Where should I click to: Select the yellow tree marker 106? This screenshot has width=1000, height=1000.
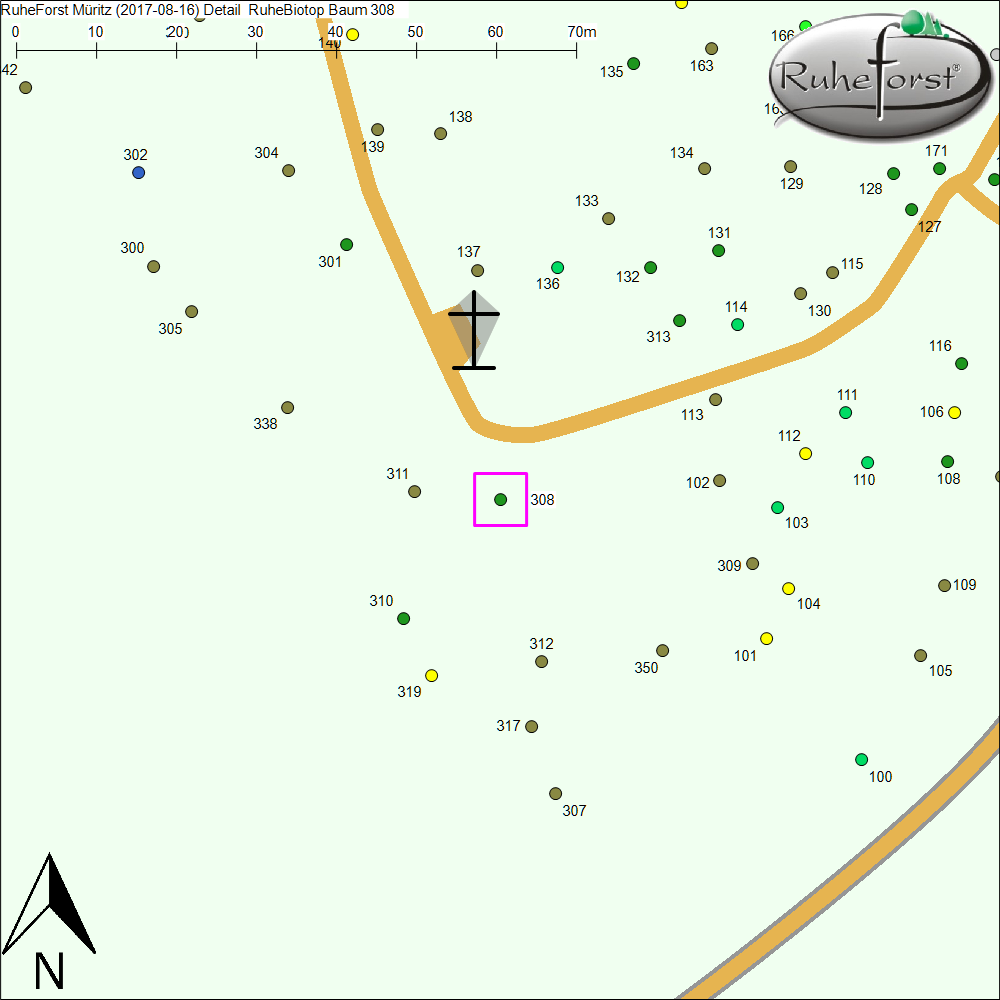click(x=954, y=412)
